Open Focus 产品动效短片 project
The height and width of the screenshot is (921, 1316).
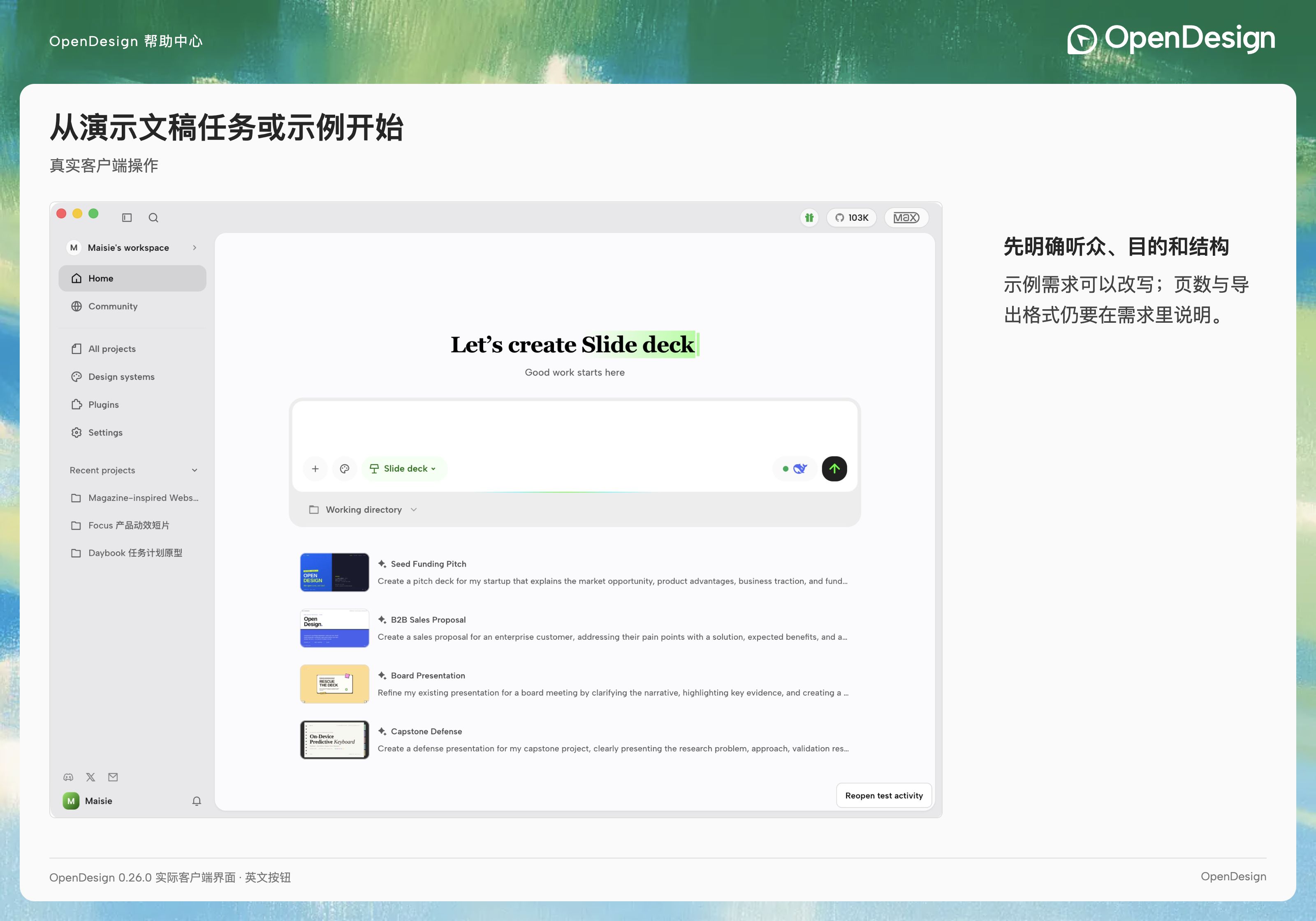click(132, 525)
